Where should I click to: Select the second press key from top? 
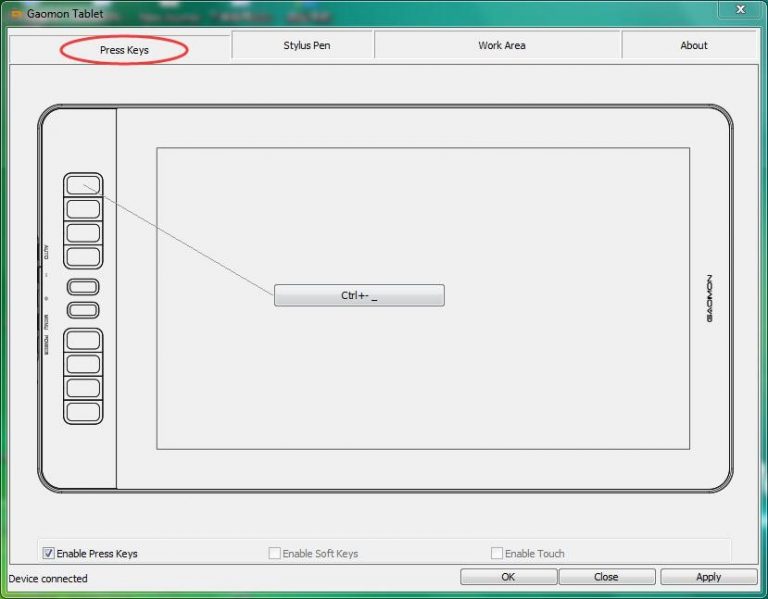[83, 209]
